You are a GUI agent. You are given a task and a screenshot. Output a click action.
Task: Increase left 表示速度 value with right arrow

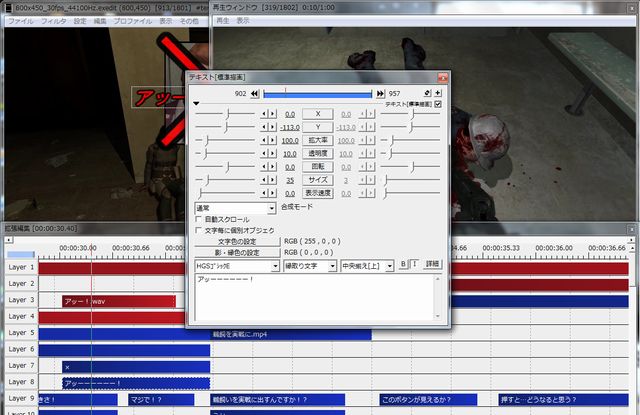[272, 193]
